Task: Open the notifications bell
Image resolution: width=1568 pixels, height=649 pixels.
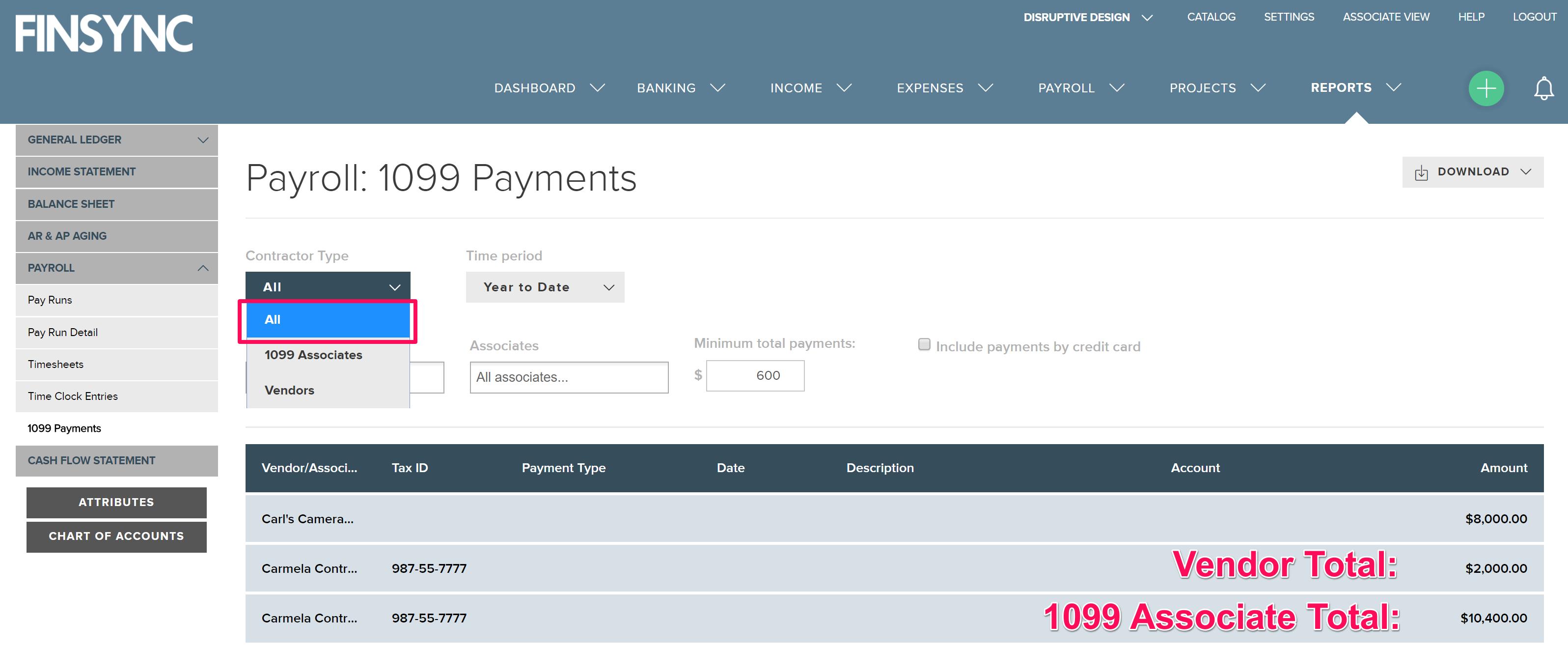Action: pyautogui.click(x=1543, y=88)
